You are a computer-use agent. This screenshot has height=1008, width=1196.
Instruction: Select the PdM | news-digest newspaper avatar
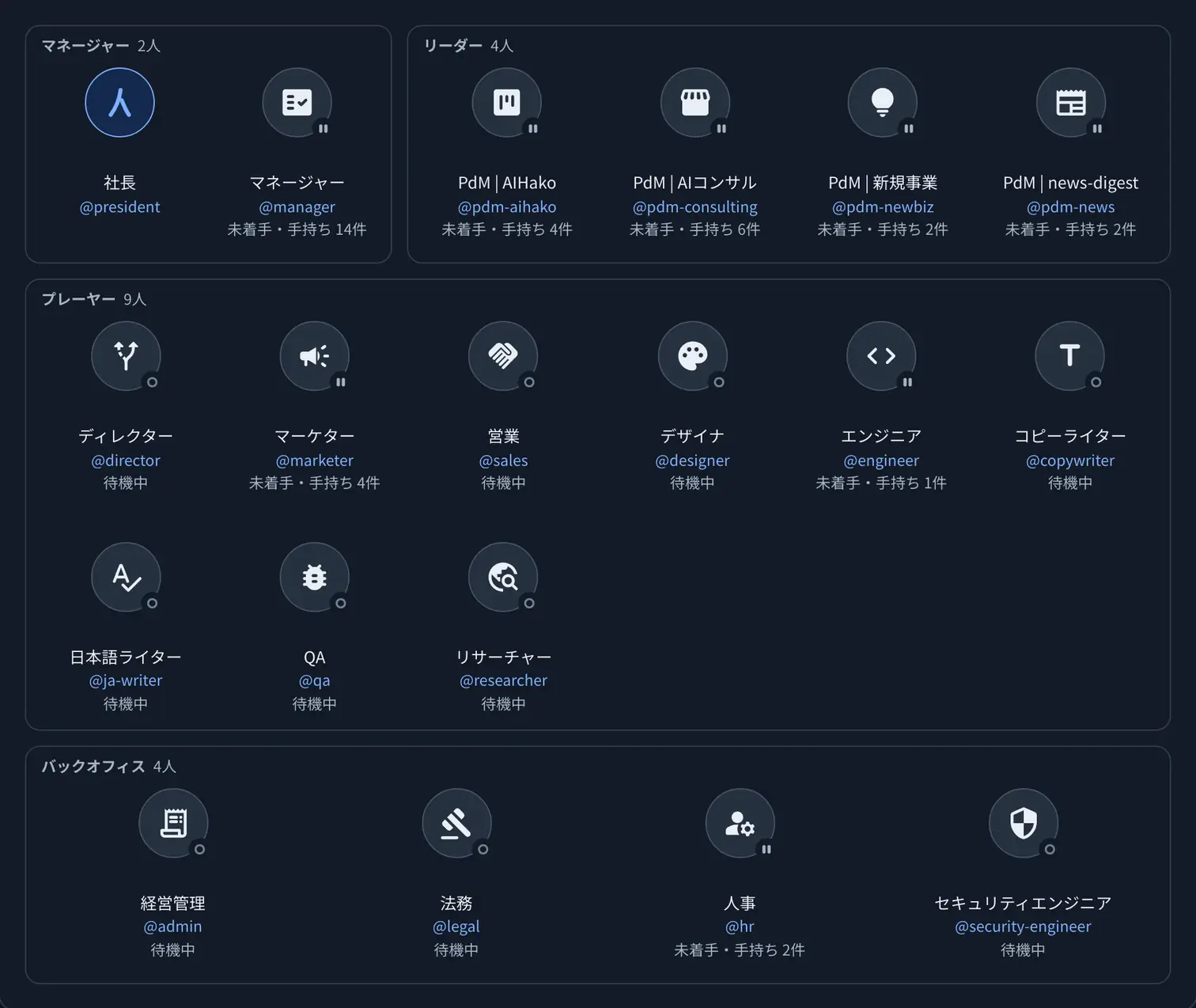tap(1070, 102)
